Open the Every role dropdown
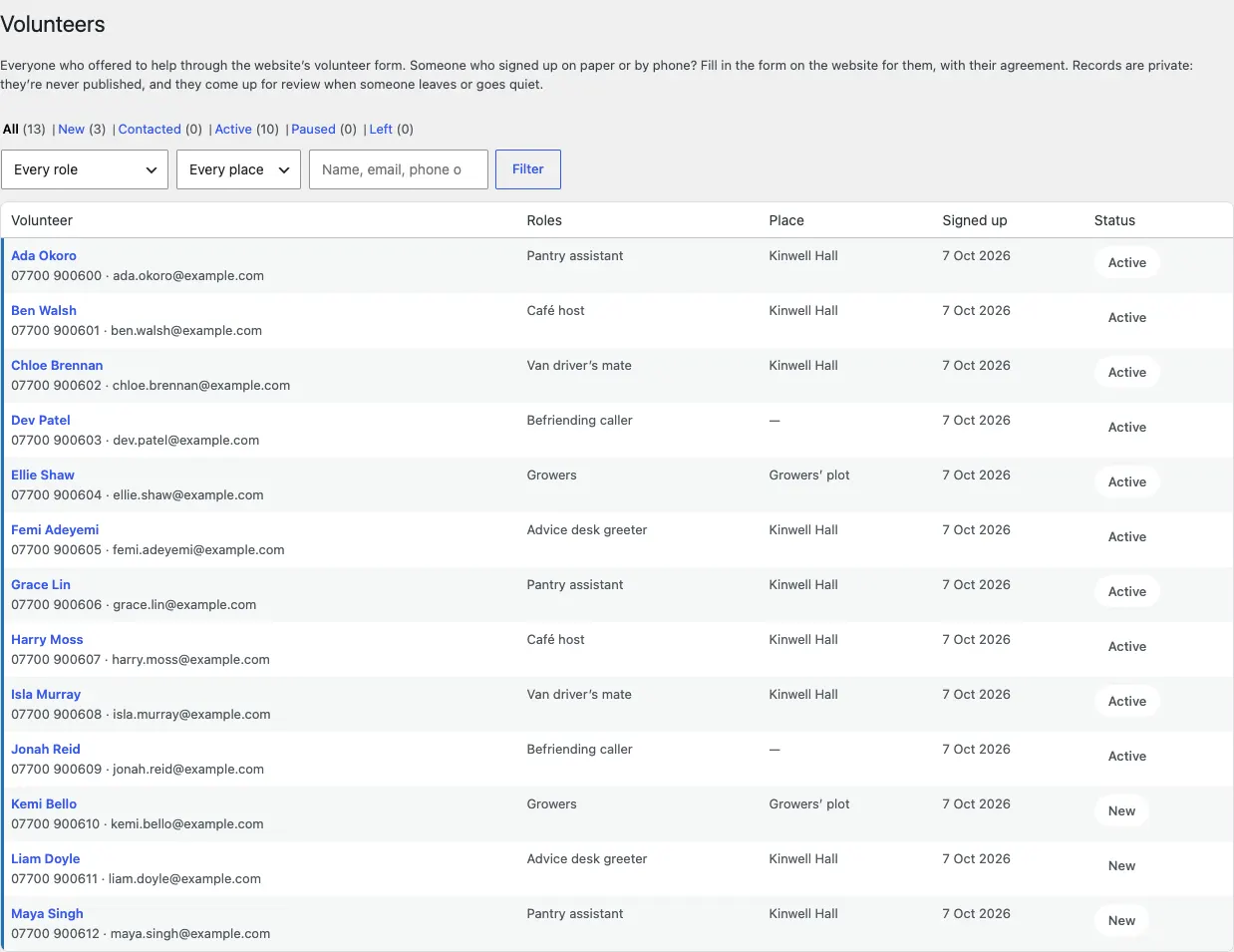 (85, 169)
